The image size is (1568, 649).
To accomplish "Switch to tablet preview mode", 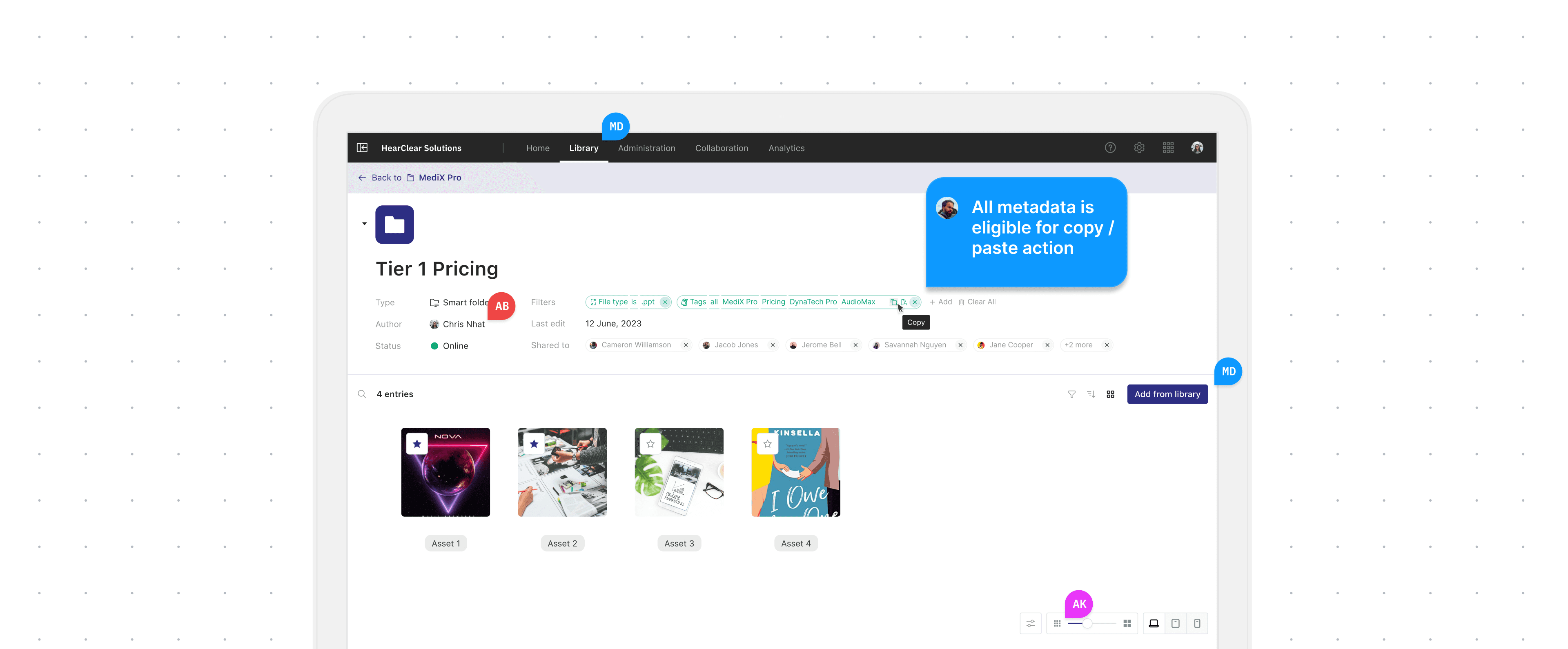I will pyautogui.click(x=1176, y=623).
